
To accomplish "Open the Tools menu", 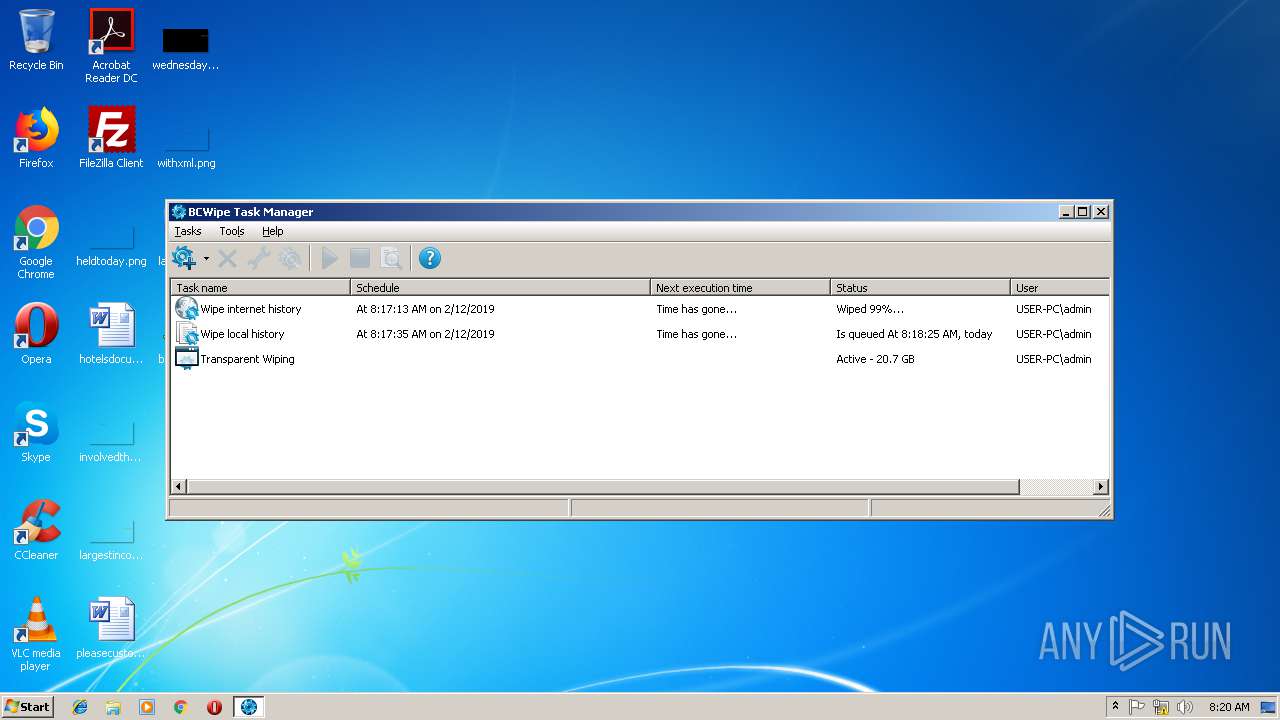I will pyautogui.click(x=232, y=231).
